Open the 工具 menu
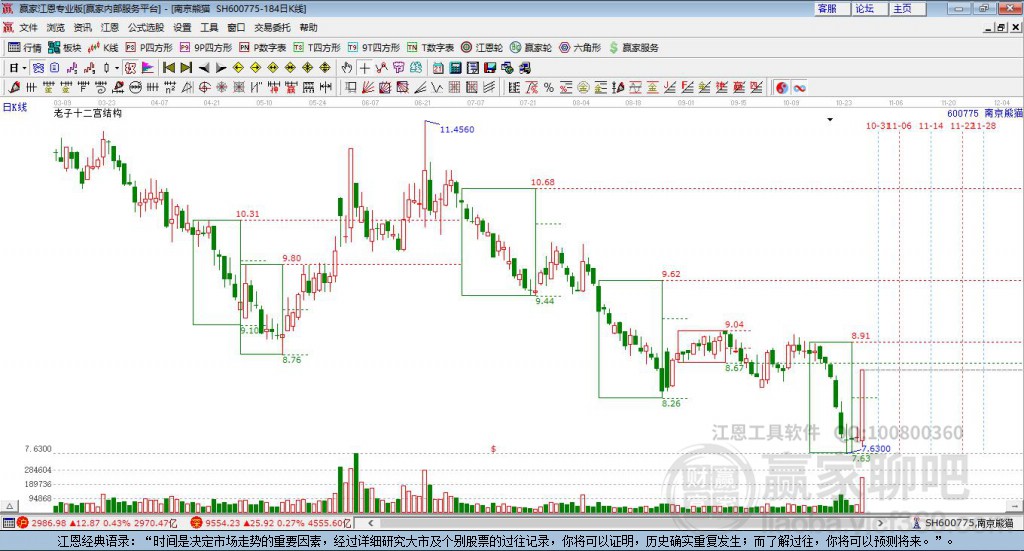1024x551 pixels. click(209, 27)
